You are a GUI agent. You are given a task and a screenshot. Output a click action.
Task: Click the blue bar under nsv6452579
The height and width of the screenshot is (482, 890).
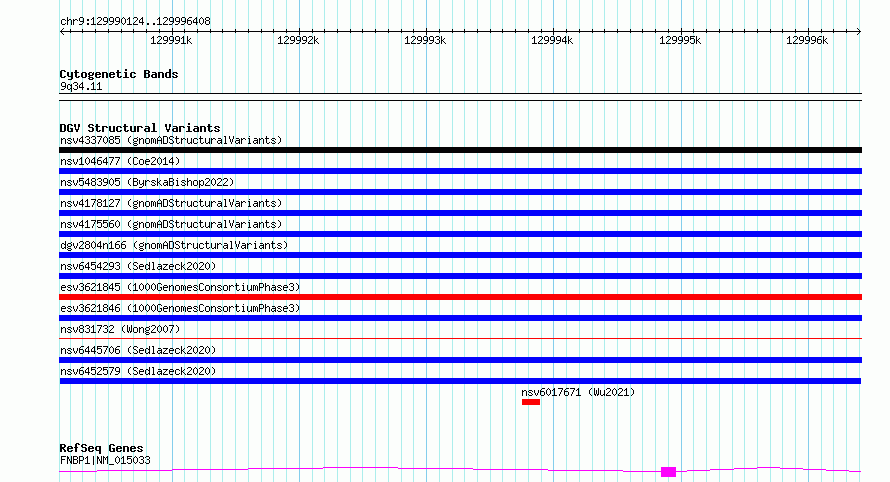click(x=460, y=381)
